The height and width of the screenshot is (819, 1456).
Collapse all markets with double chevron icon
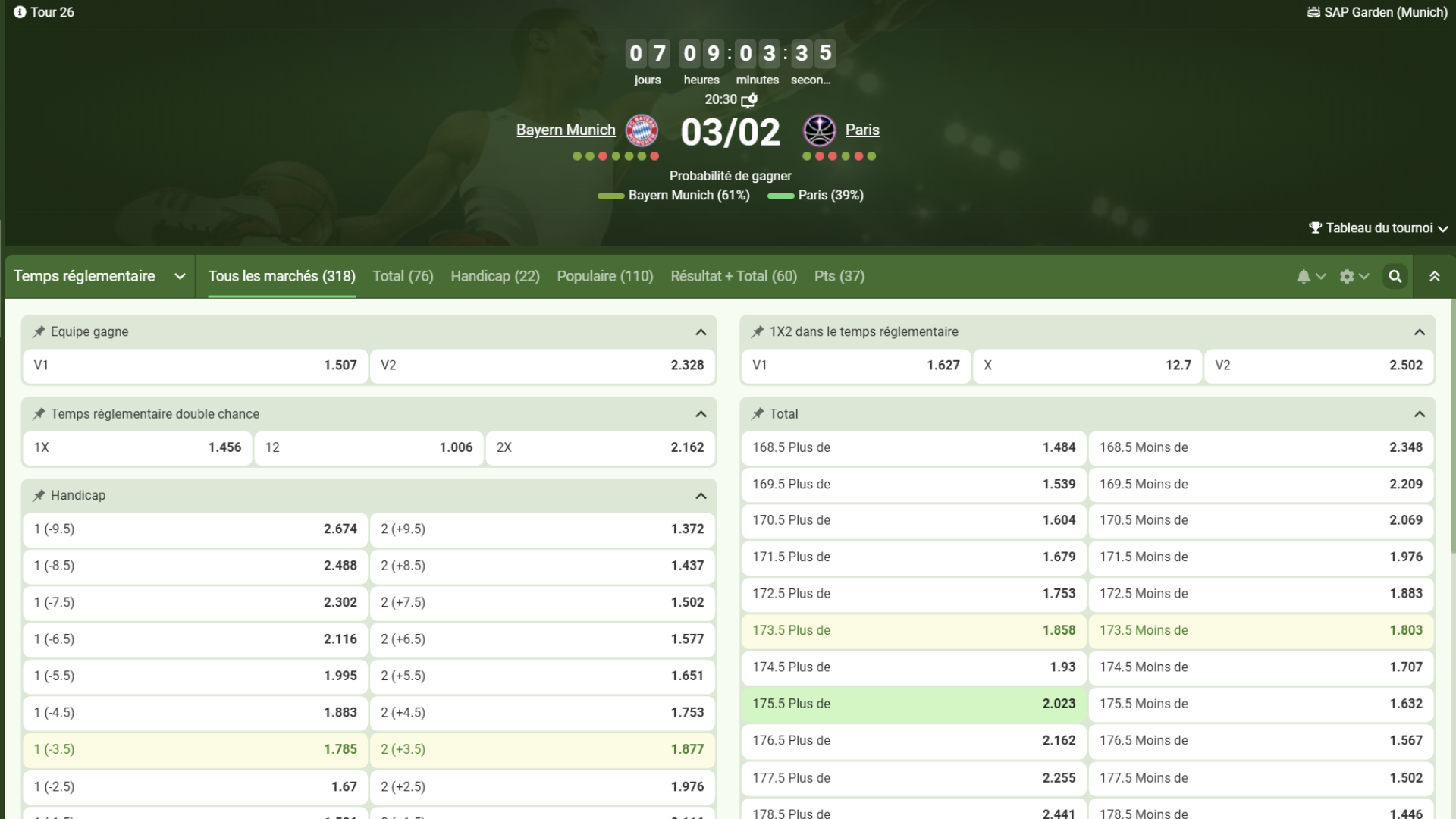point(1435,276)
